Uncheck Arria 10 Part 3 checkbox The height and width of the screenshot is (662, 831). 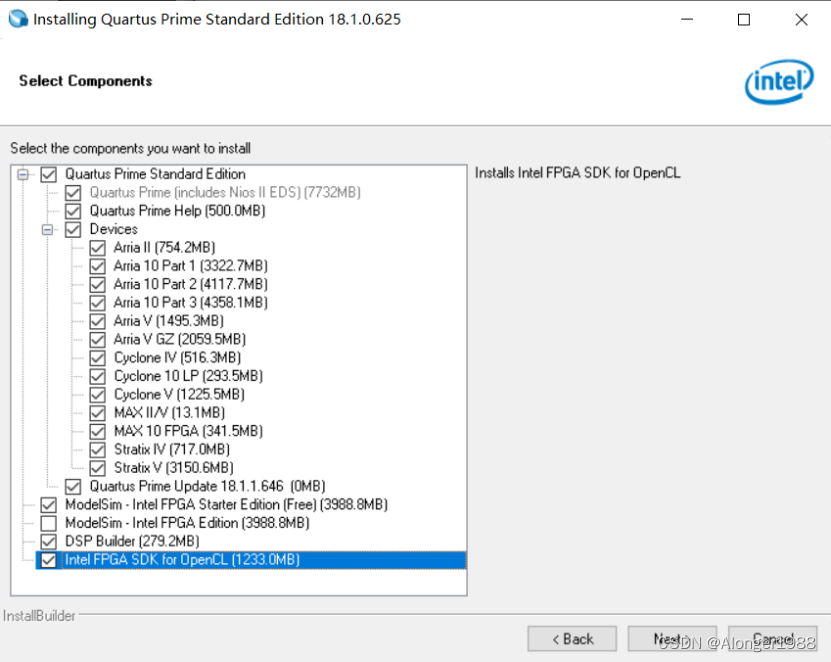pyautogui.click(x=98, y=303)
